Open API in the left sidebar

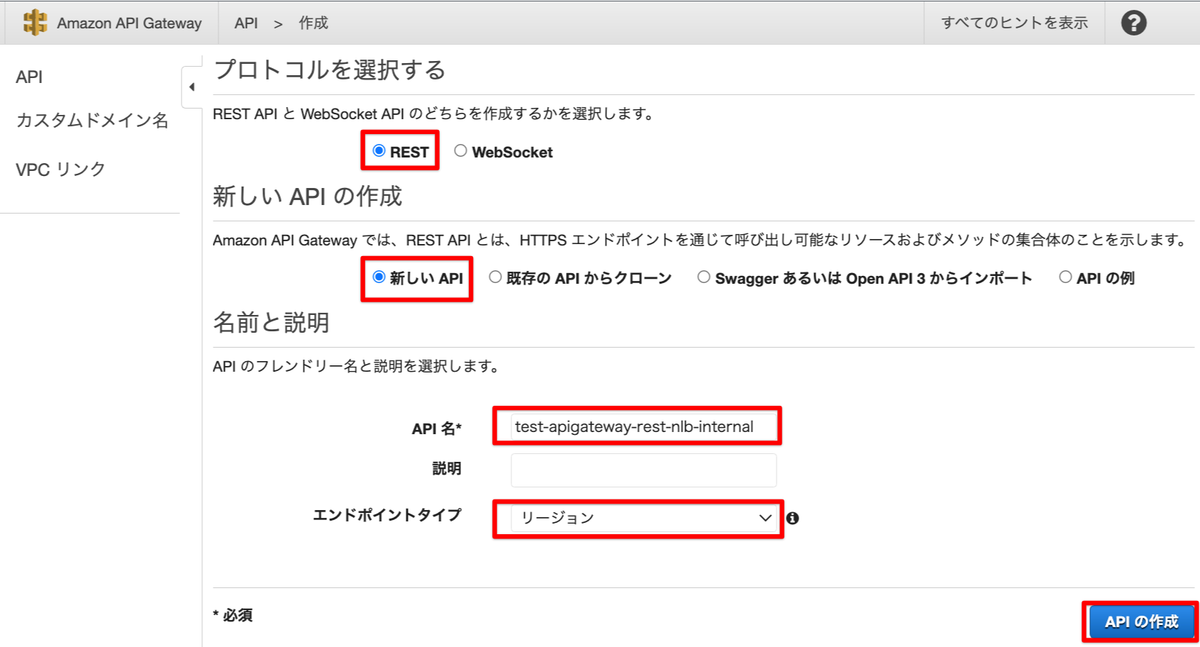point(29,76)
